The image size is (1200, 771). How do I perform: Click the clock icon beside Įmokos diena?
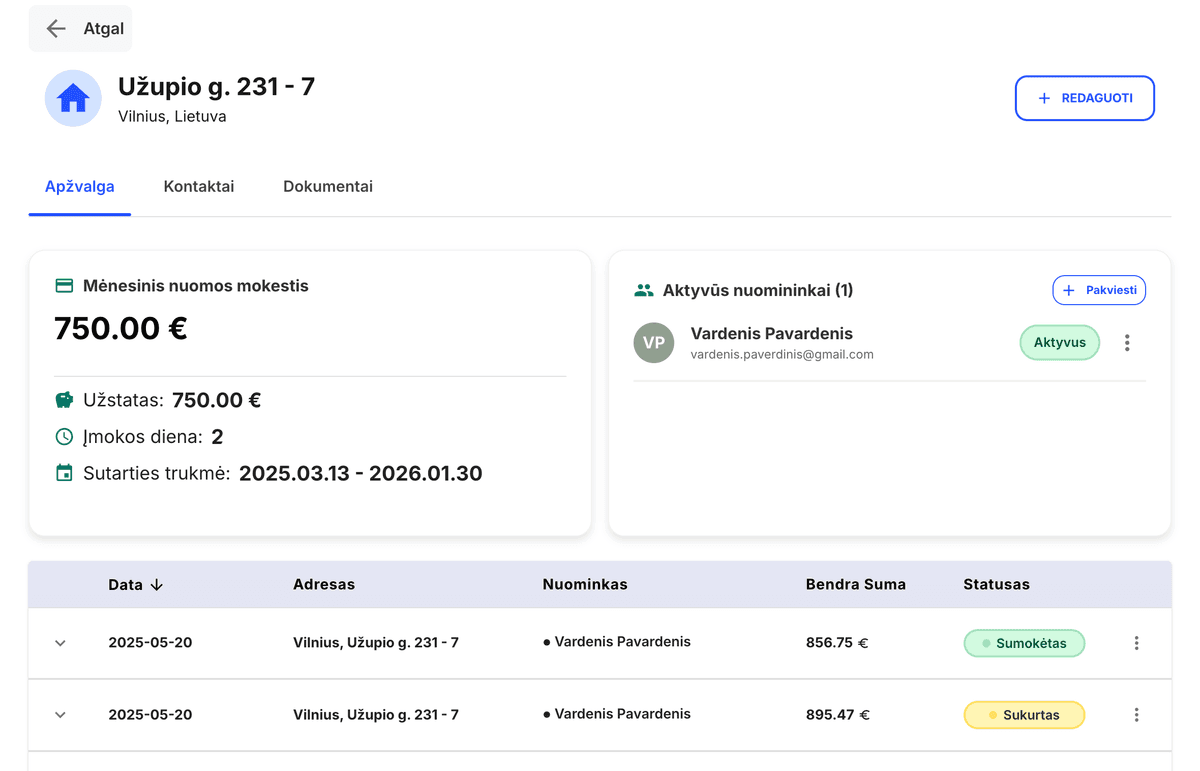coord(64,437)
